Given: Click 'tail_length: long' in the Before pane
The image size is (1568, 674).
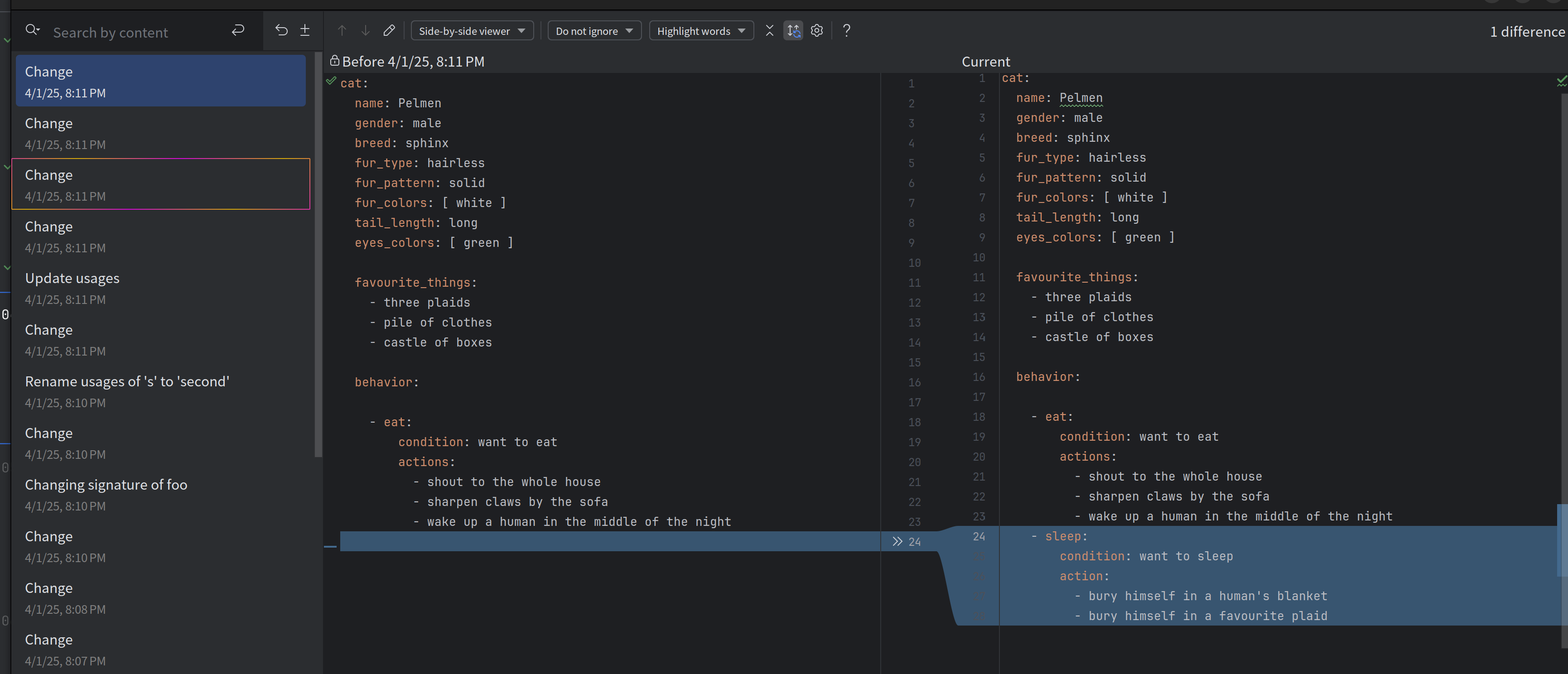Looking at the screenshot, I should (x=416, y=223).
